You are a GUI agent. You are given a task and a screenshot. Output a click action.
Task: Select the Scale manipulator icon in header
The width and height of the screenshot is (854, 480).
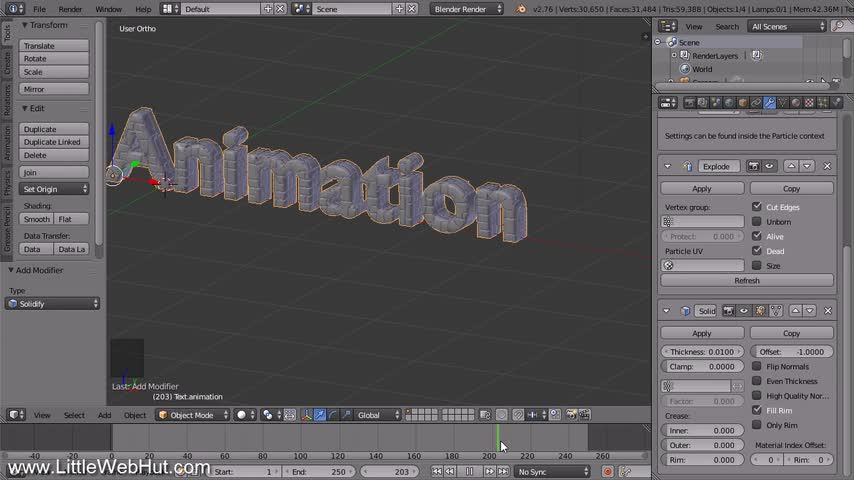[346, 415]
